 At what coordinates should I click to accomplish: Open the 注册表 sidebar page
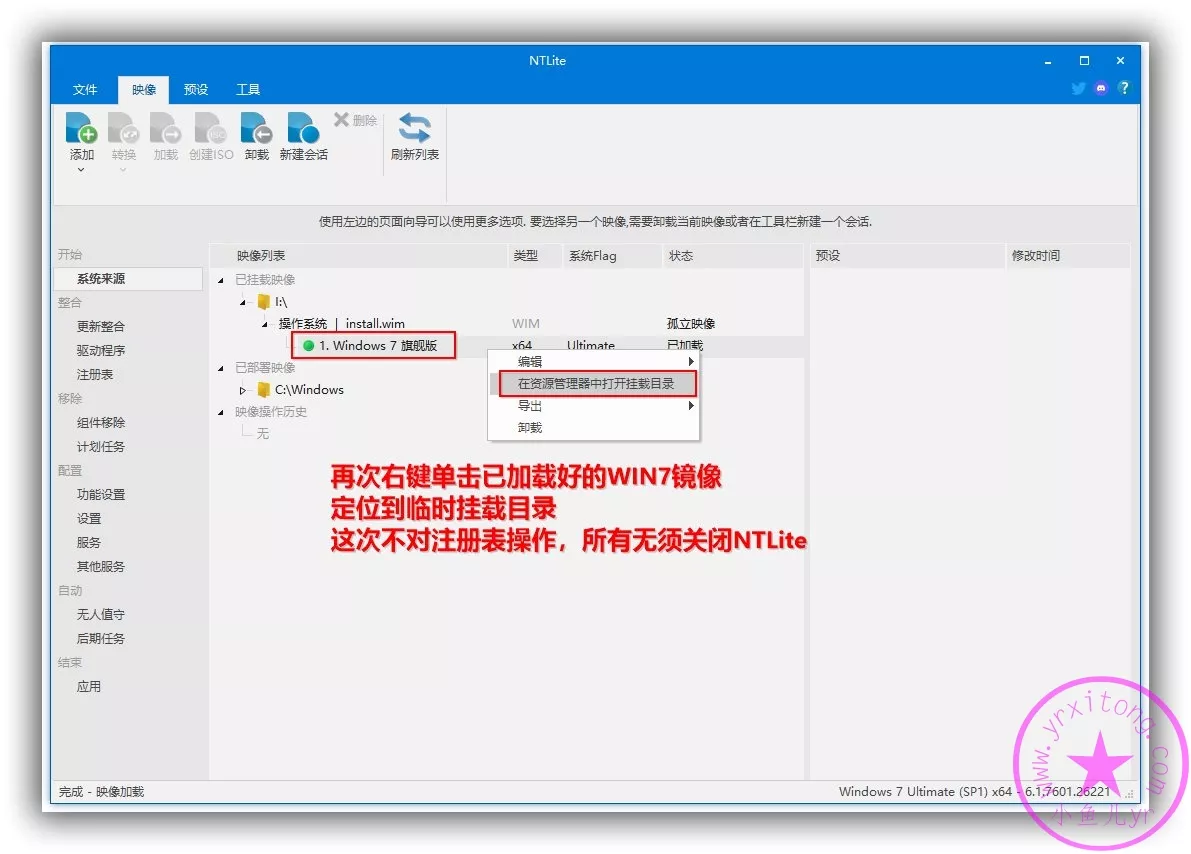point(94,375)
